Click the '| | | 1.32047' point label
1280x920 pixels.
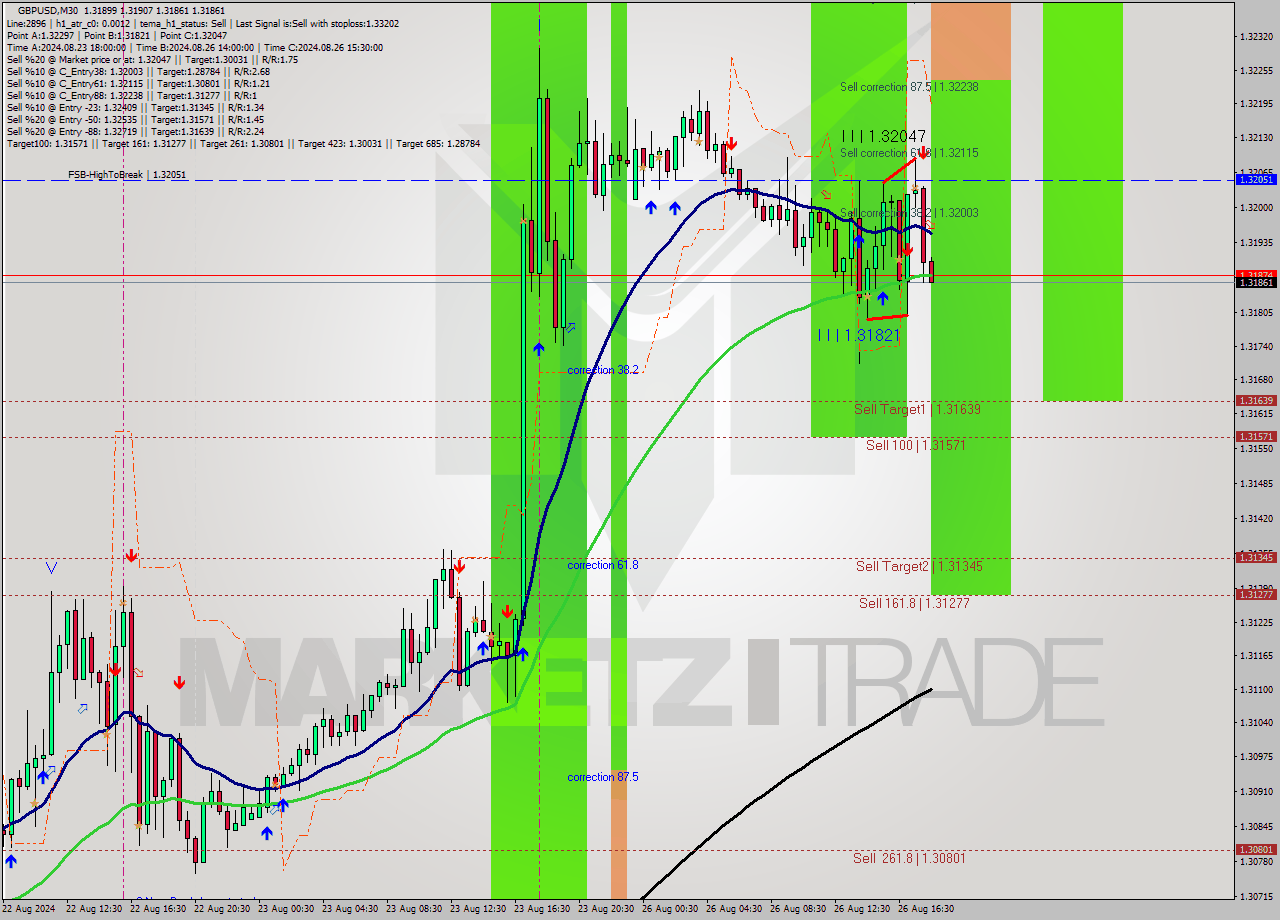click(883, 136)
